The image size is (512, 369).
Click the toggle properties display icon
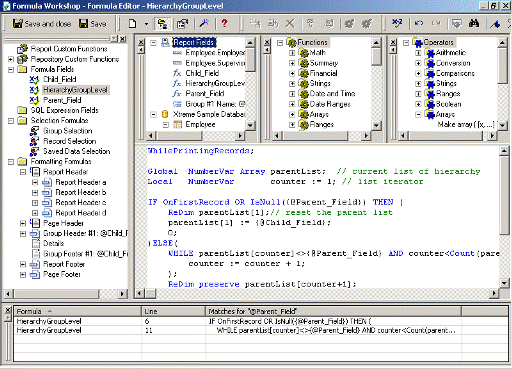pyautogui.click(x=182, y=24)
